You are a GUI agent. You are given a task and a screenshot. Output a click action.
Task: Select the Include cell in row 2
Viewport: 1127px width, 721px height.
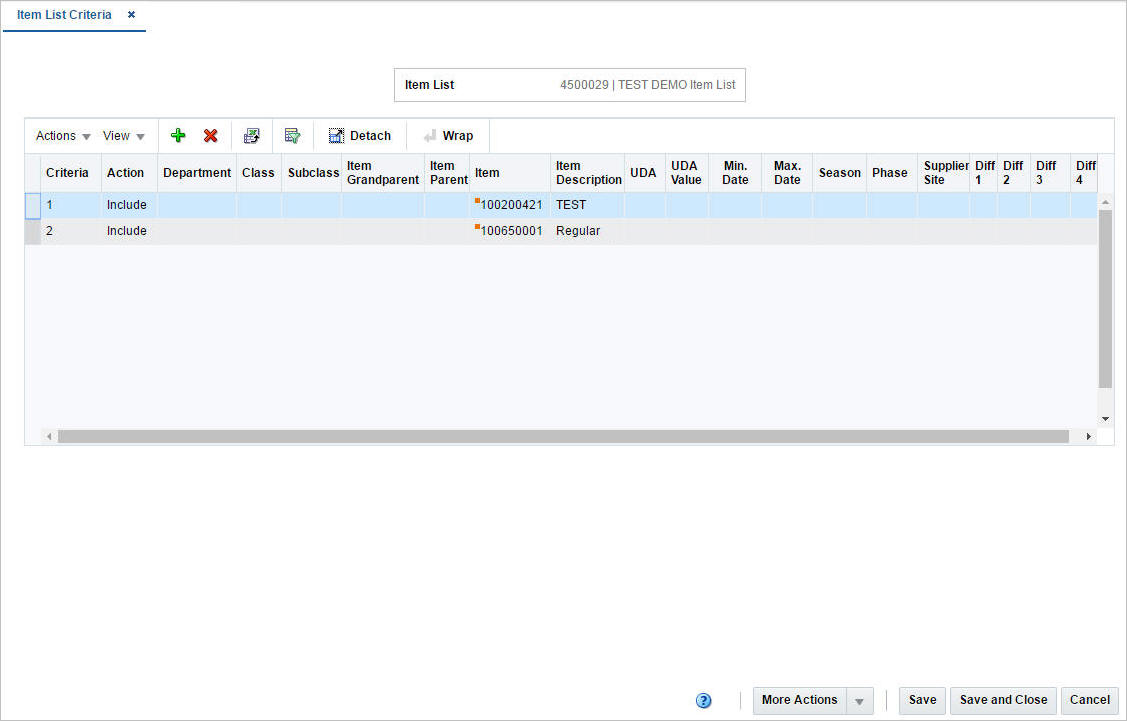(128, 230)
